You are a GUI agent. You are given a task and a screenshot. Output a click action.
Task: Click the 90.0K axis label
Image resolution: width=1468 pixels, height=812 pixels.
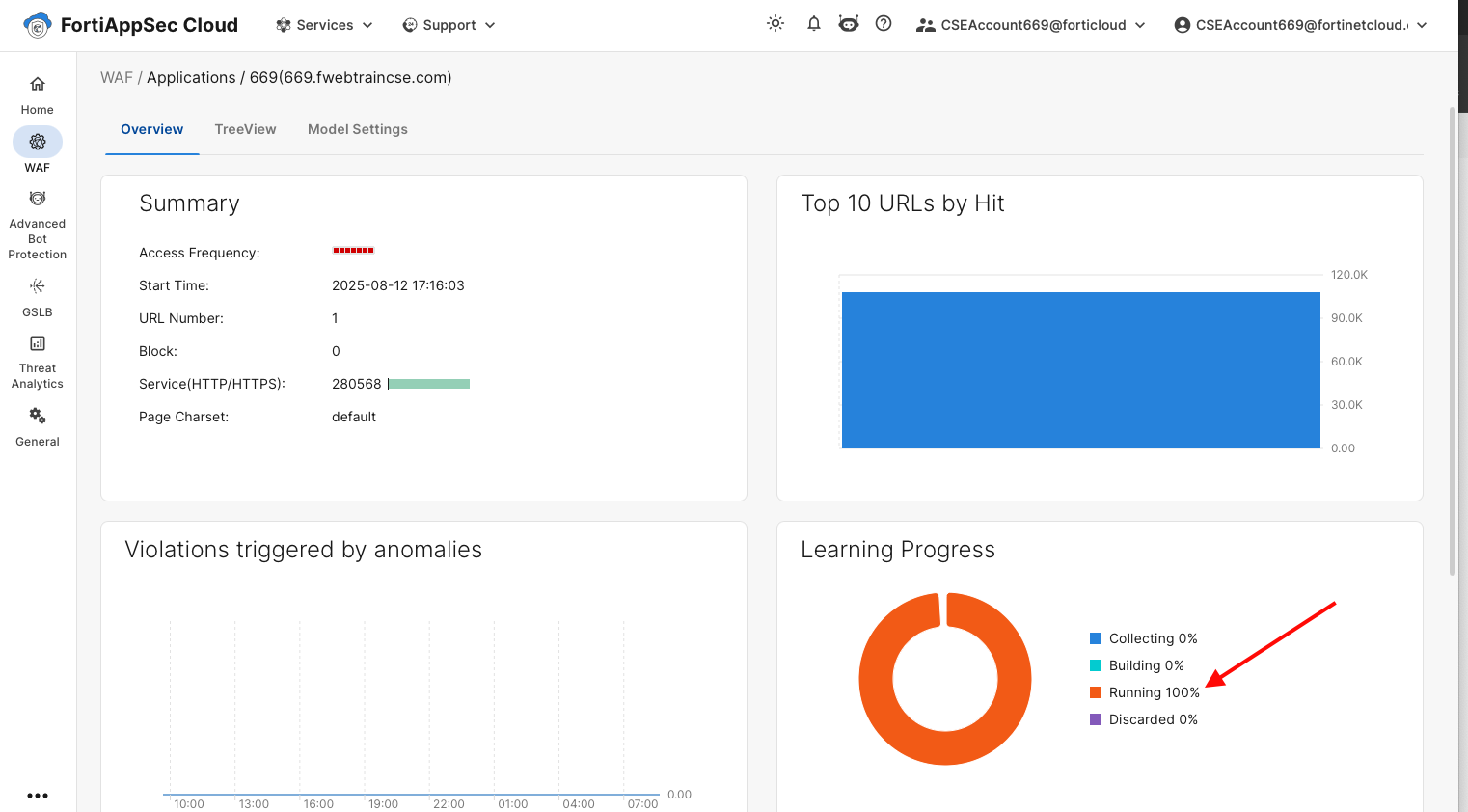tap(1346, 318)
